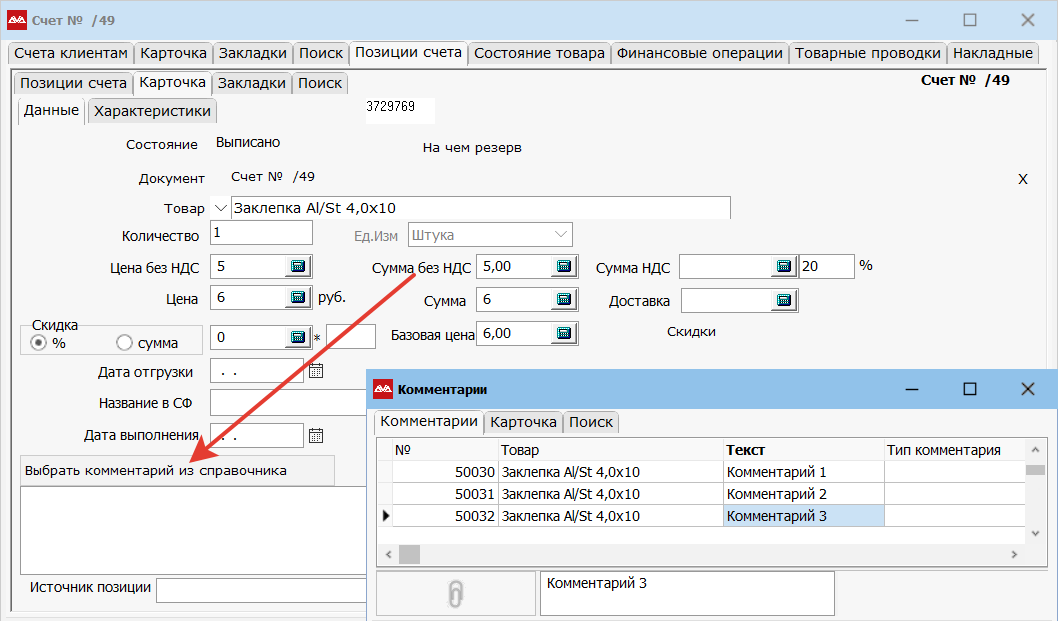Open calculator for Сумма НДС field
The height and width of the screenshot is (621, 1058).
tap(783, 267)
